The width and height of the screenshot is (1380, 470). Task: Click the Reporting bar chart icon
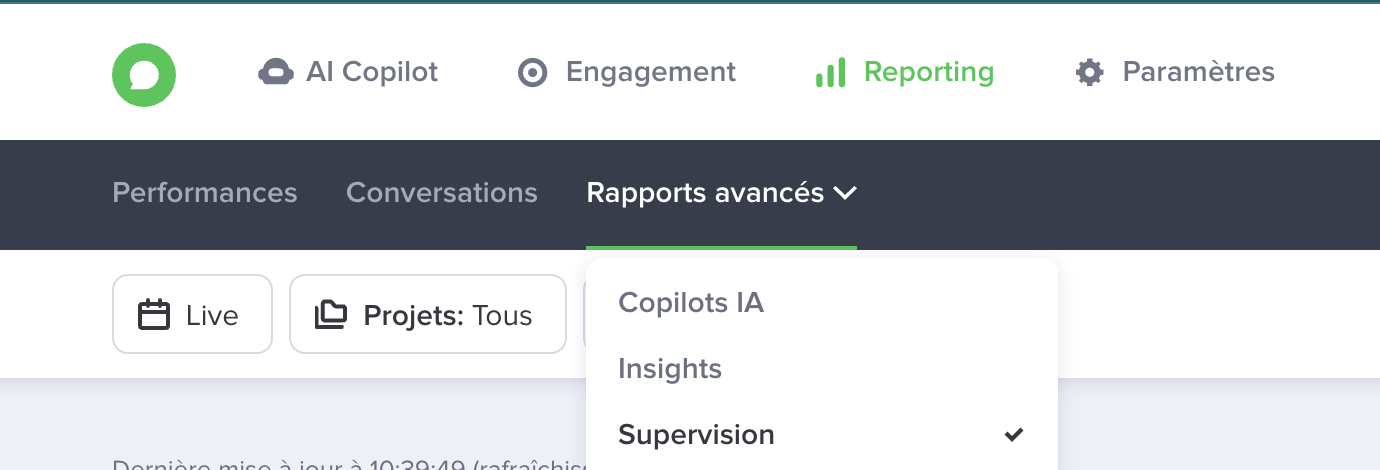(x=830, y=72)
